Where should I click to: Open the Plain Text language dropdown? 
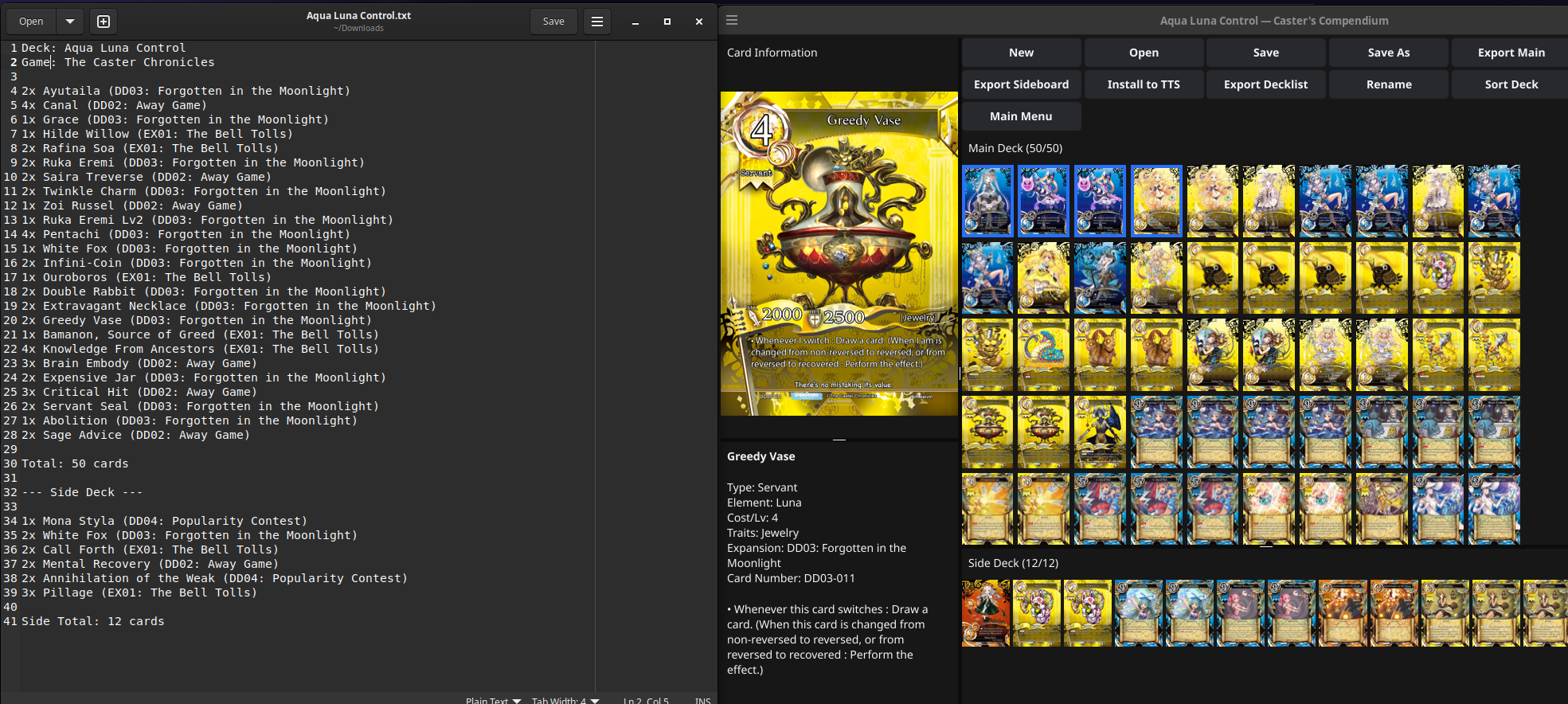(493, 700)
